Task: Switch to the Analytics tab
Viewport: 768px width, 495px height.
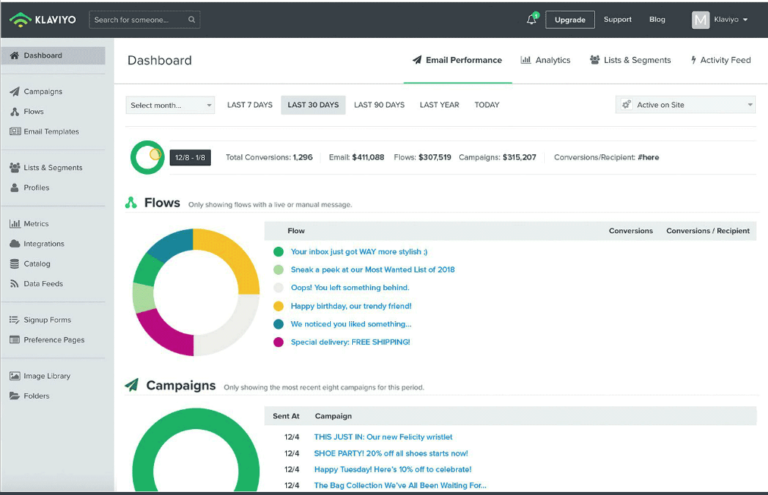Action: (545, 60)
